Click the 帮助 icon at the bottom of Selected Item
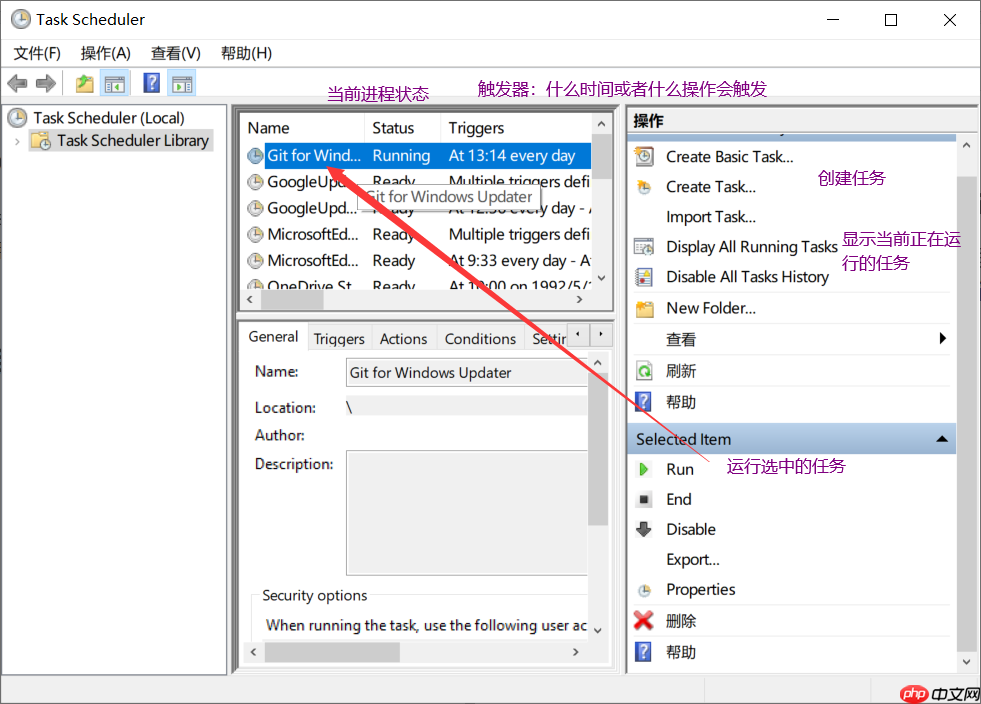This screenshot has width=981, height=704. click(643, 652)
